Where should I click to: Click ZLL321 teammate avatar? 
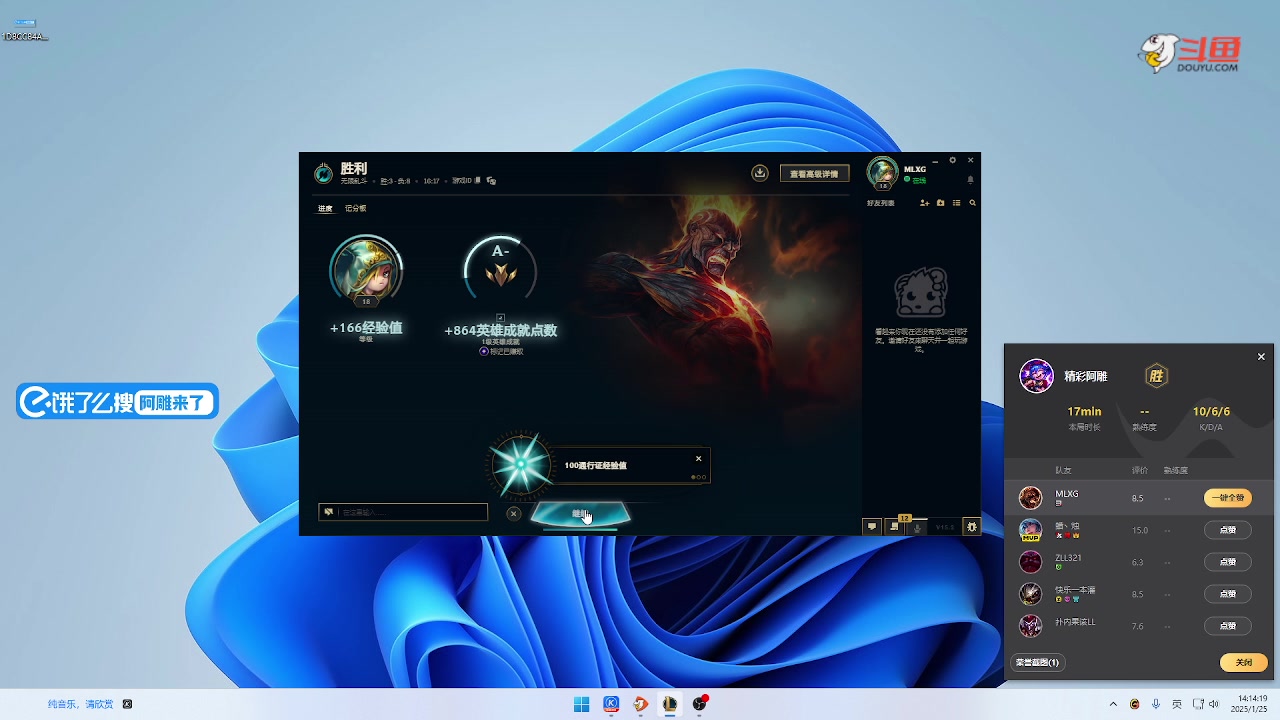(1030, 562)
